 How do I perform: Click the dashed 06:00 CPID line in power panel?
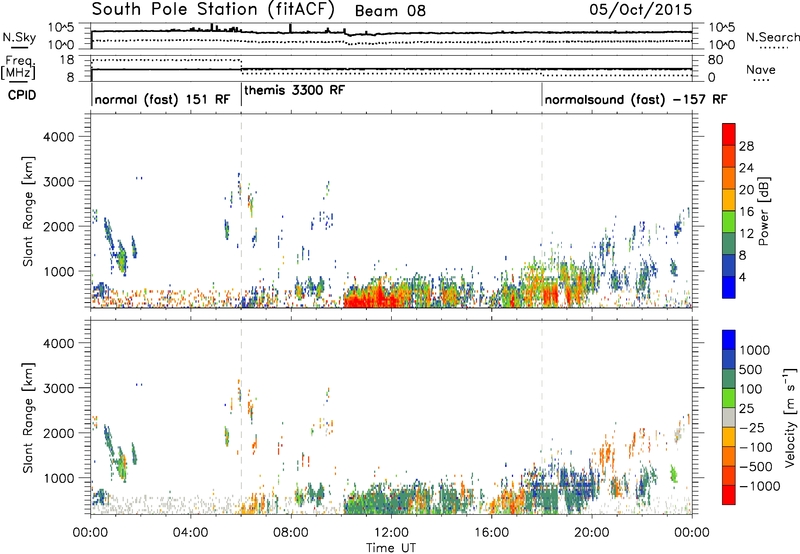(x=241, y=211)
